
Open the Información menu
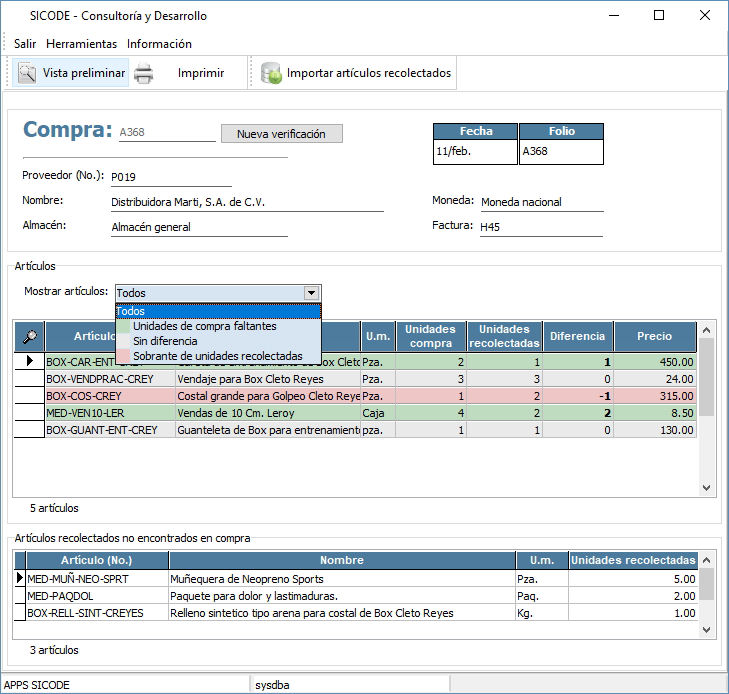pyautogui.click(x=159, y=44)
